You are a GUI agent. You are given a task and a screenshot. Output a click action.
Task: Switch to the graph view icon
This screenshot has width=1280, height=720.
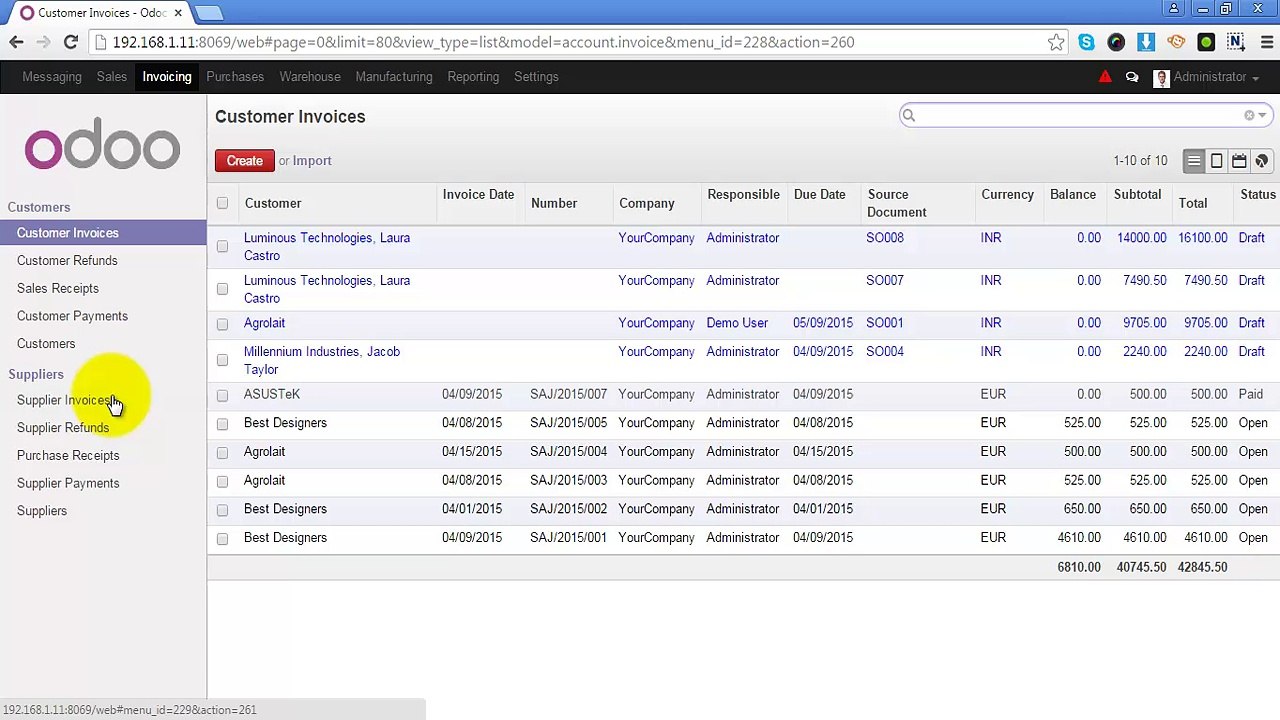pyautogui.click(x=1262, y=161)
